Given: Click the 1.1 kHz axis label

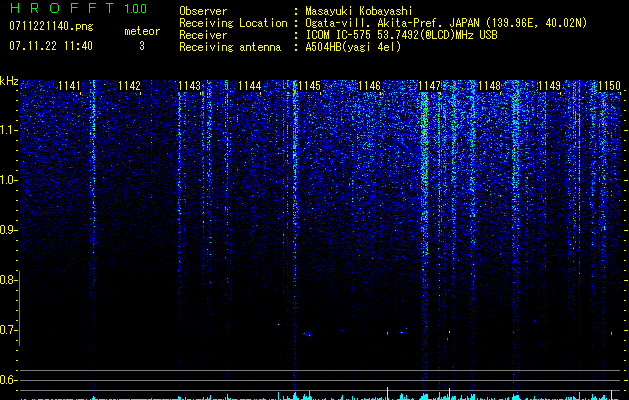Looking at the screenshot, I should coord(7,130).
